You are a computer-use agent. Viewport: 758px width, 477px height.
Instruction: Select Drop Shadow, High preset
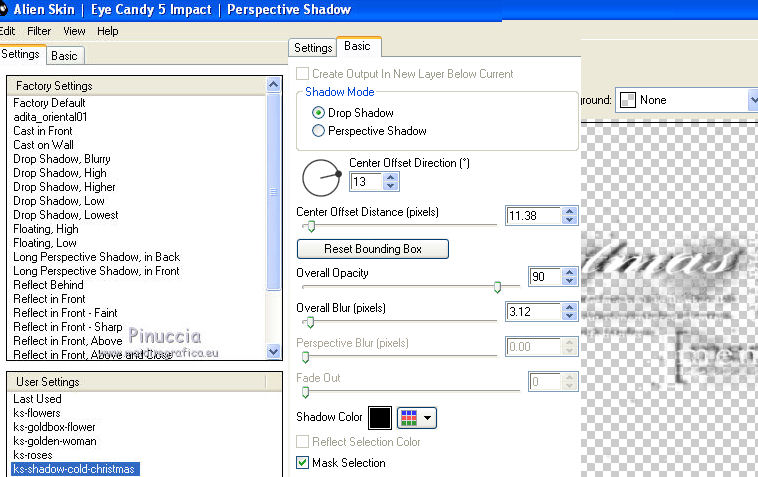pos(60,173)
